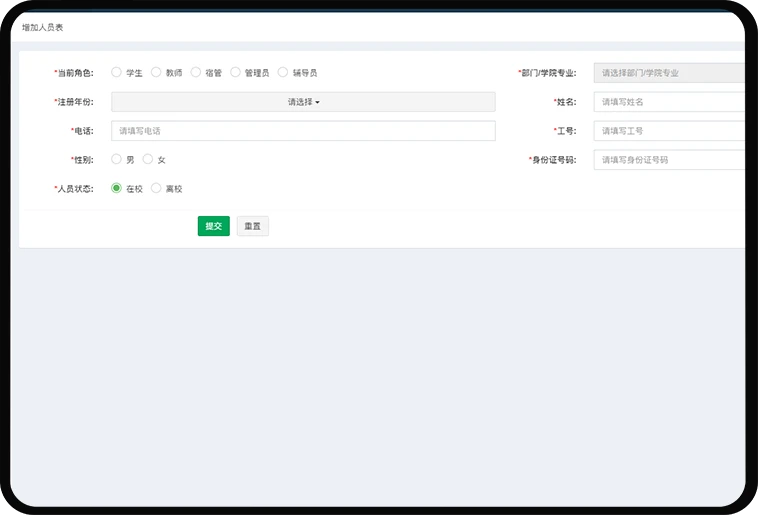
Task: Set personnel status to 离校
Action: [x=156, y=188]
